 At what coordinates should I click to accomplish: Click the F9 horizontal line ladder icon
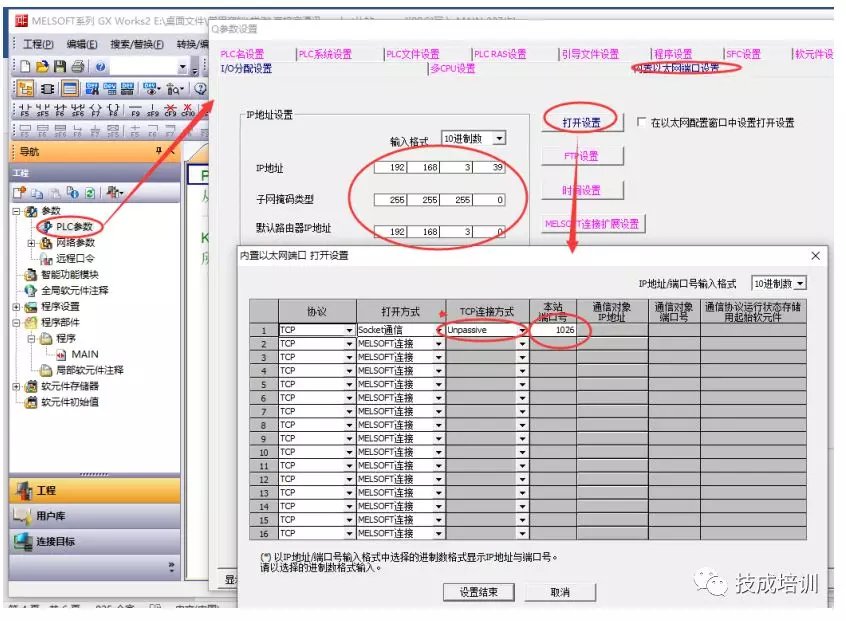pos(135,111)
